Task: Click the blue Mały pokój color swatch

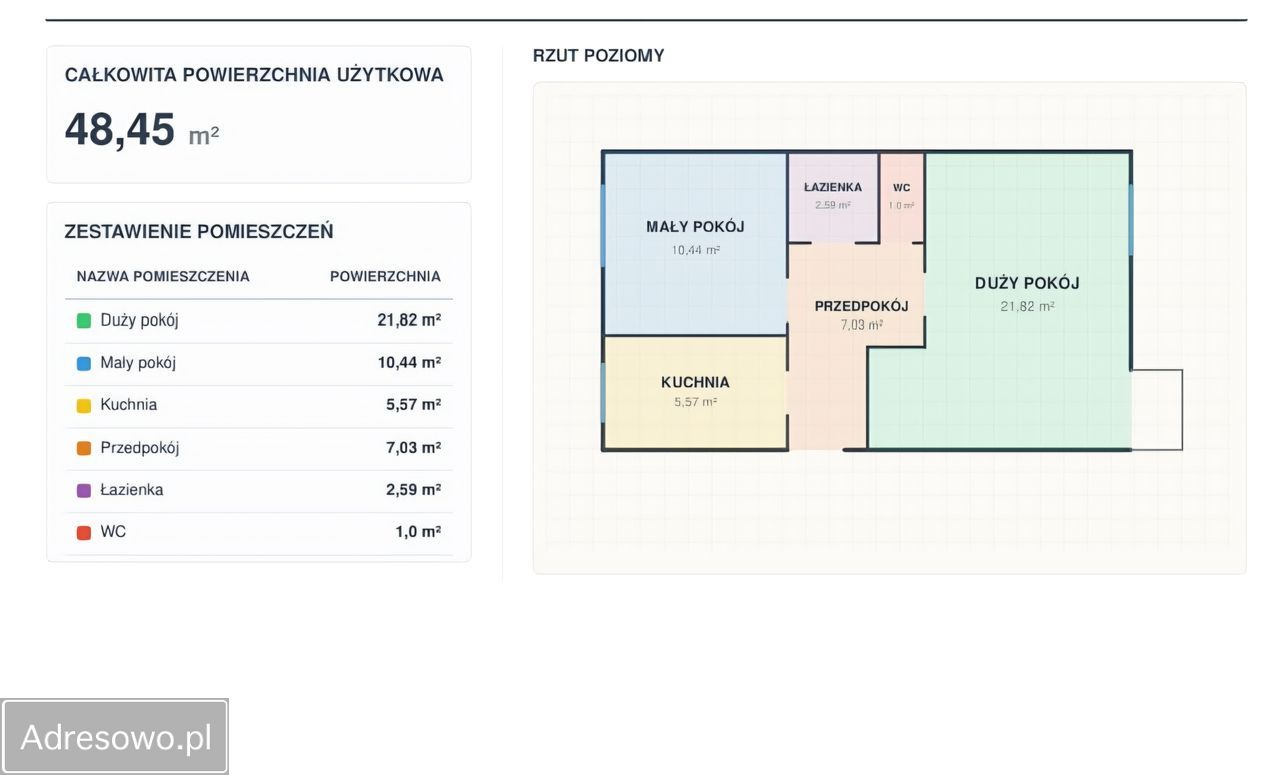Action: 84,363
